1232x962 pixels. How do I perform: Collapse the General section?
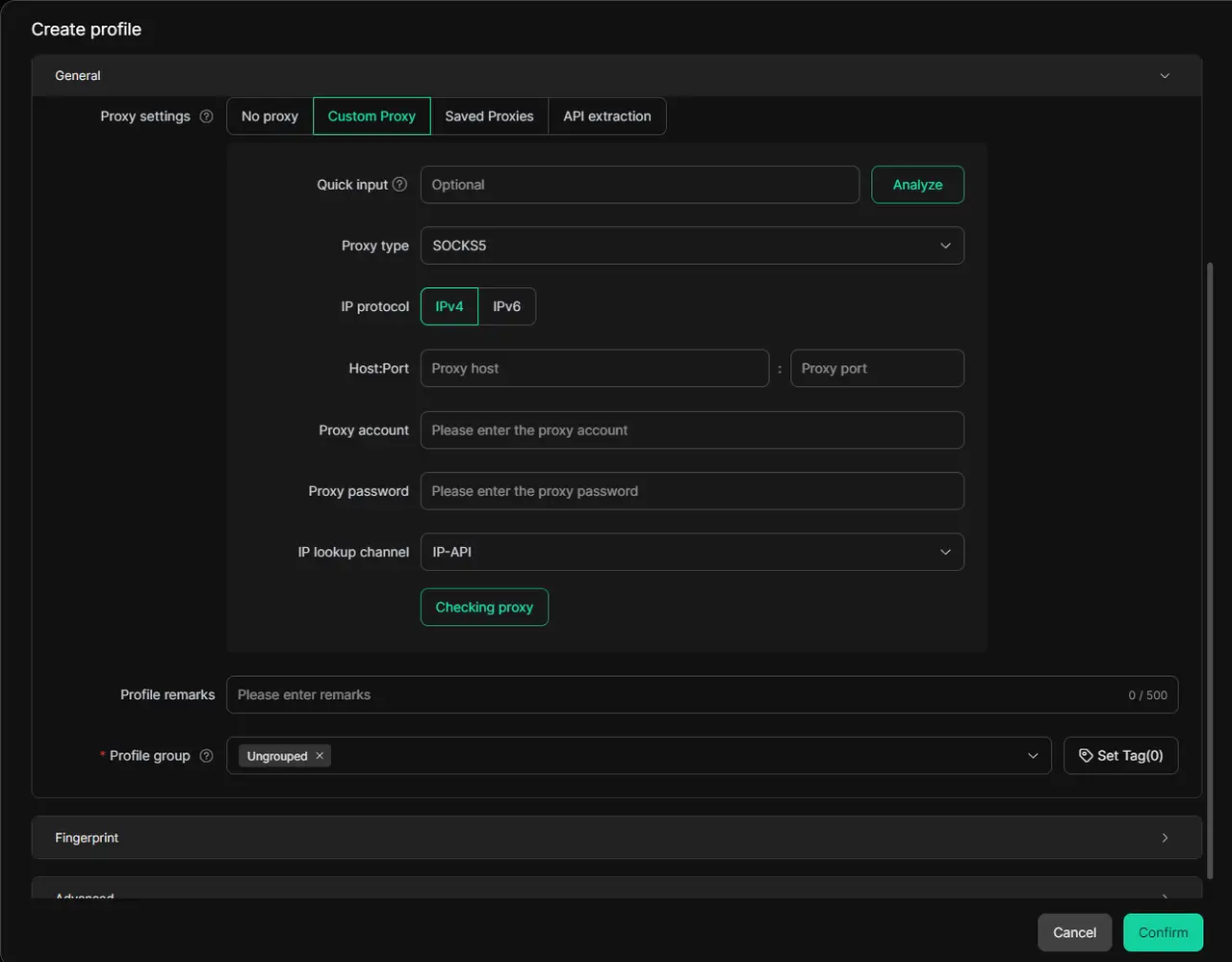pyautogui.click(x=1165, y=76)
